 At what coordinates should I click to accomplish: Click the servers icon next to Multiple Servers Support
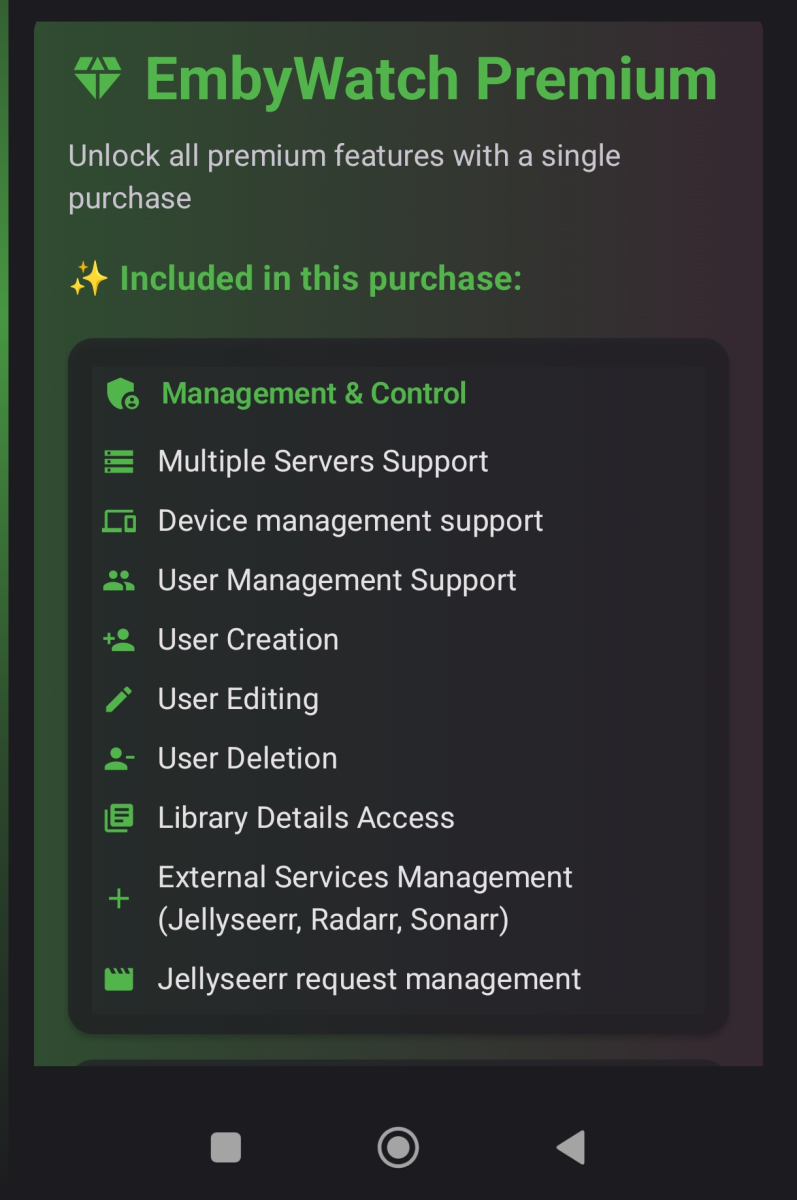tap(119, 461)
